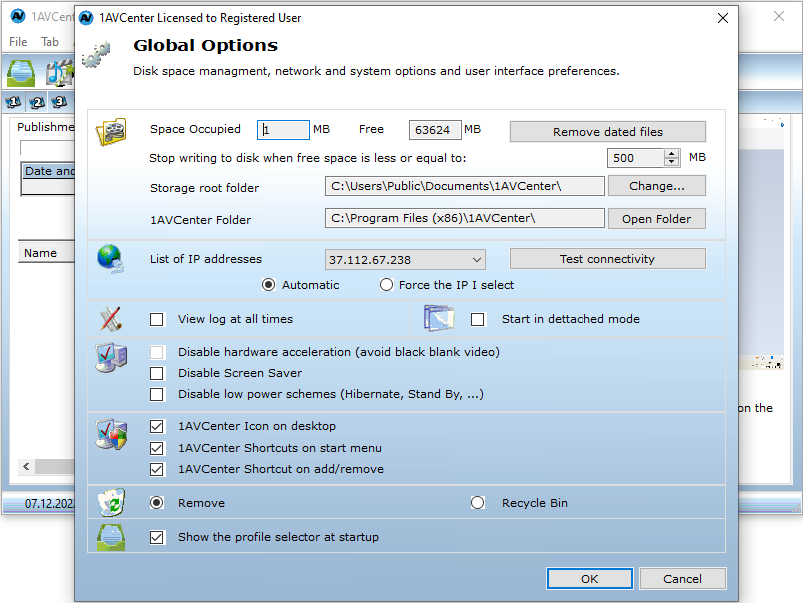Viewport: 803px width, 603px height.
Task: Uncheck 1AVCenter Shortcuts on start menu
Action: point(157,448)
